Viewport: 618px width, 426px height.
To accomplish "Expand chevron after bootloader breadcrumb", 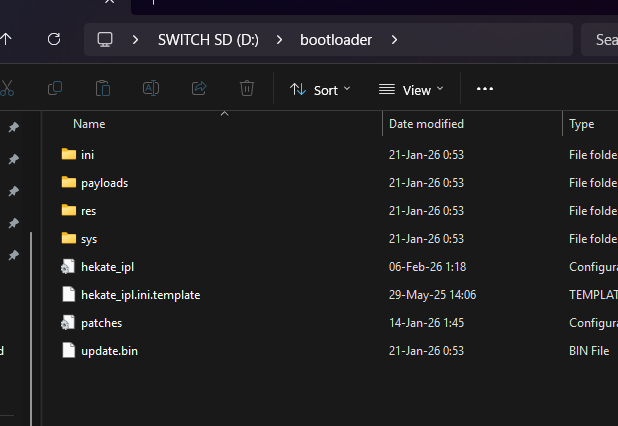I will click(394, 39).
